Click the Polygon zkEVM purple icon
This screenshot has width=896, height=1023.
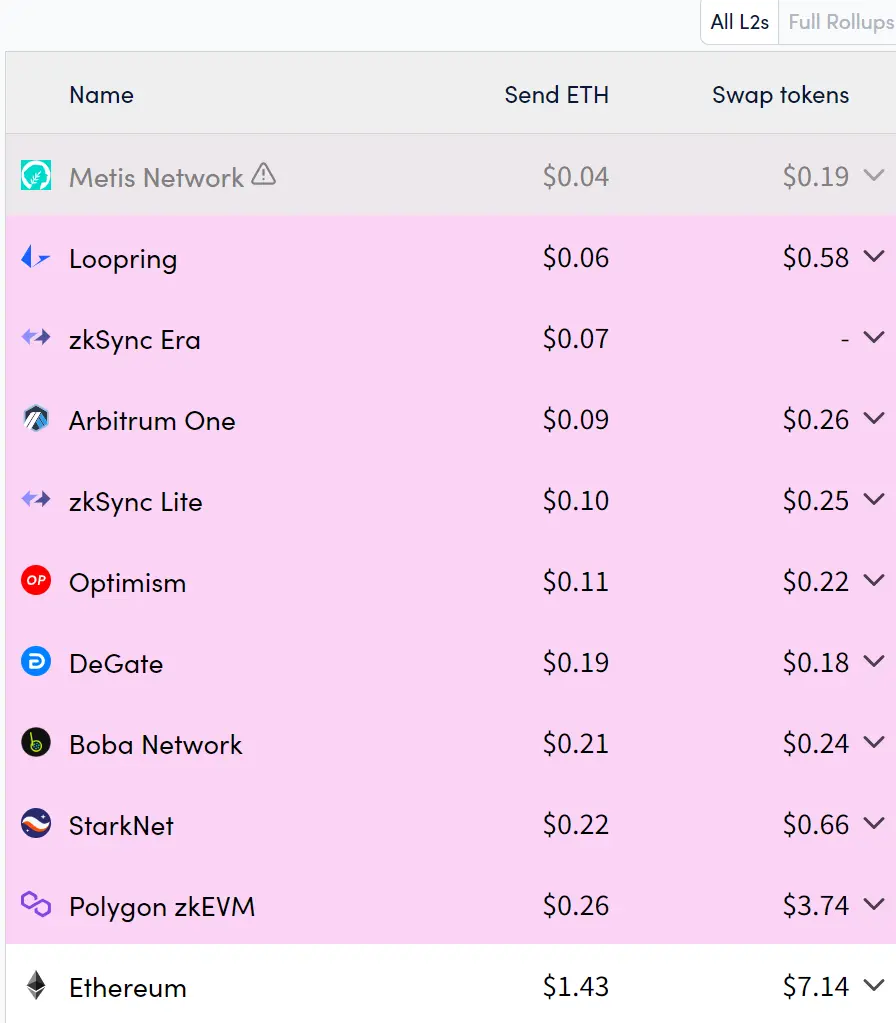pos(36,905)
